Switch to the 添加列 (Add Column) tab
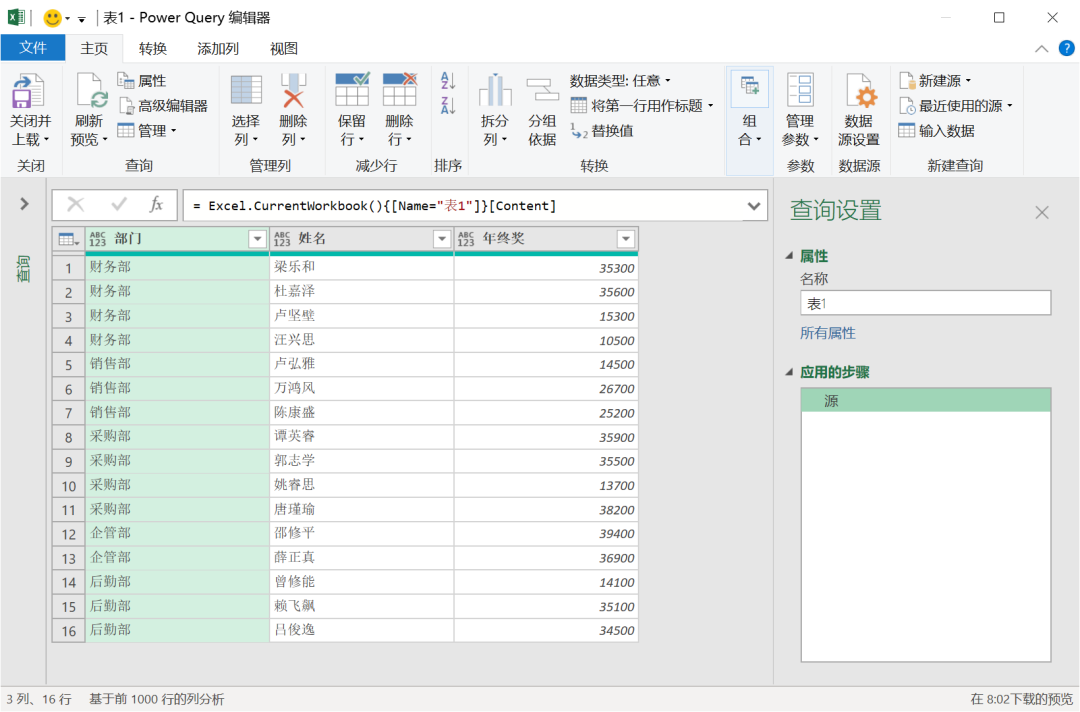The image size is (1080, 712). [218, 48]
